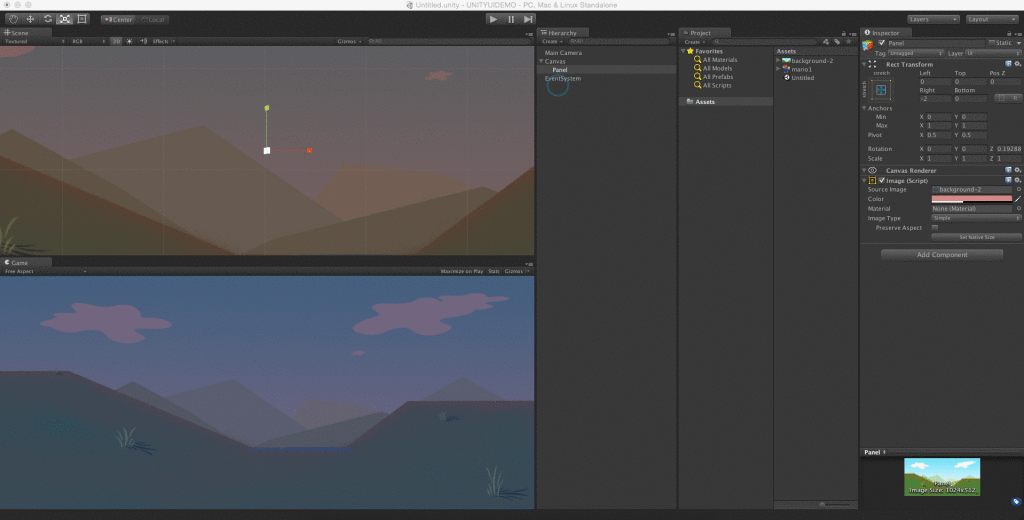
Task: Select the Inspector tab
Action: (x=886, y=33)
